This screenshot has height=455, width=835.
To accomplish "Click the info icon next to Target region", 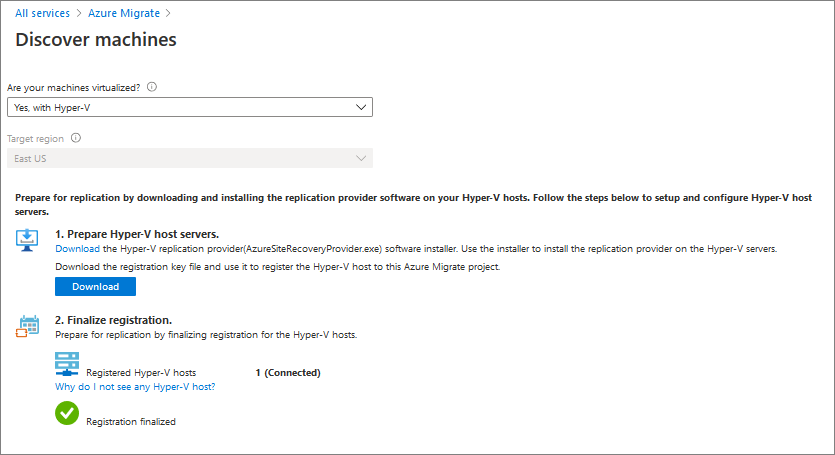I will [76, 138].
